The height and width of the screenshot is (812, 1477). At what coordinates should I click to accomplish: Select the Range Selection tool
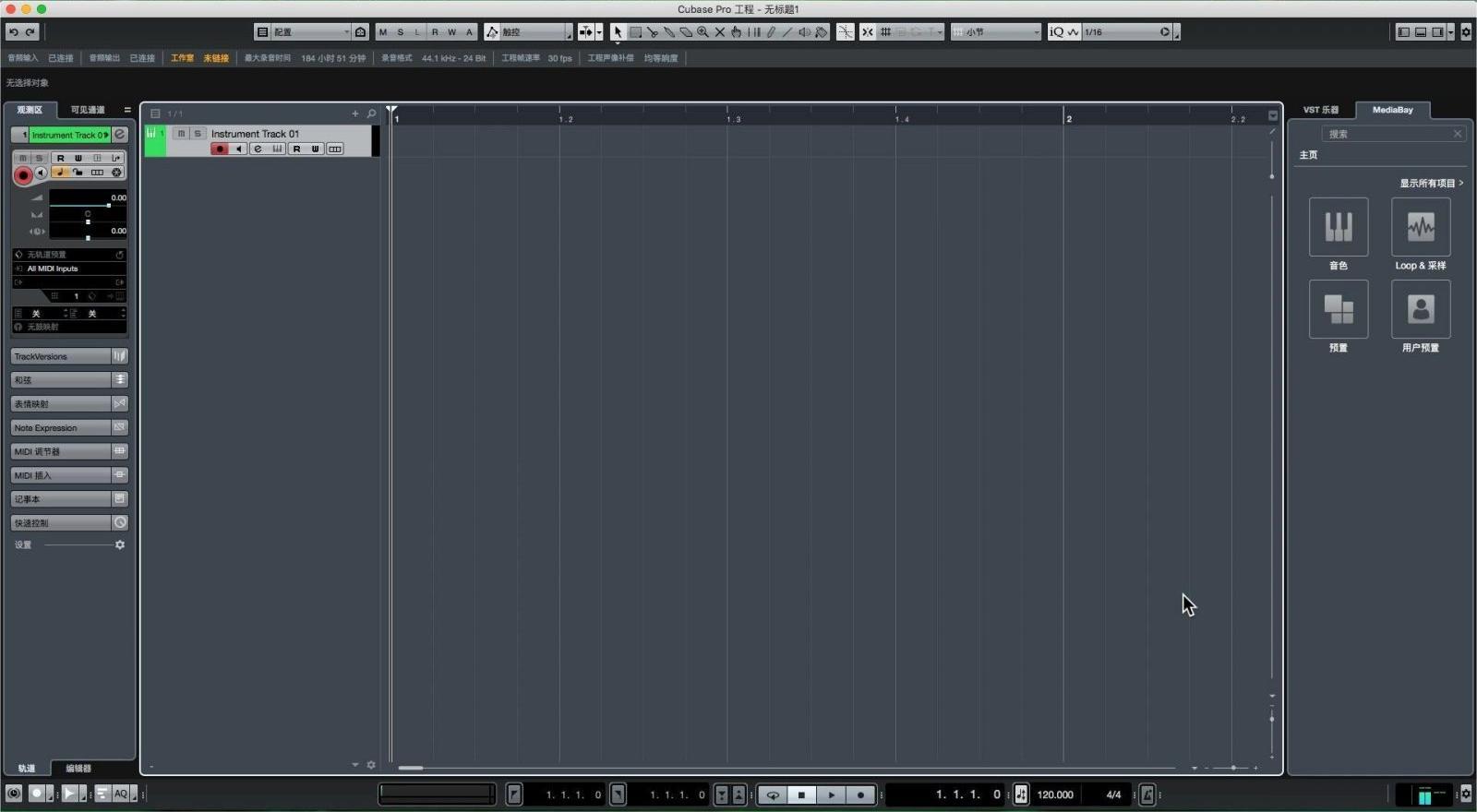(x=635, y=32)
